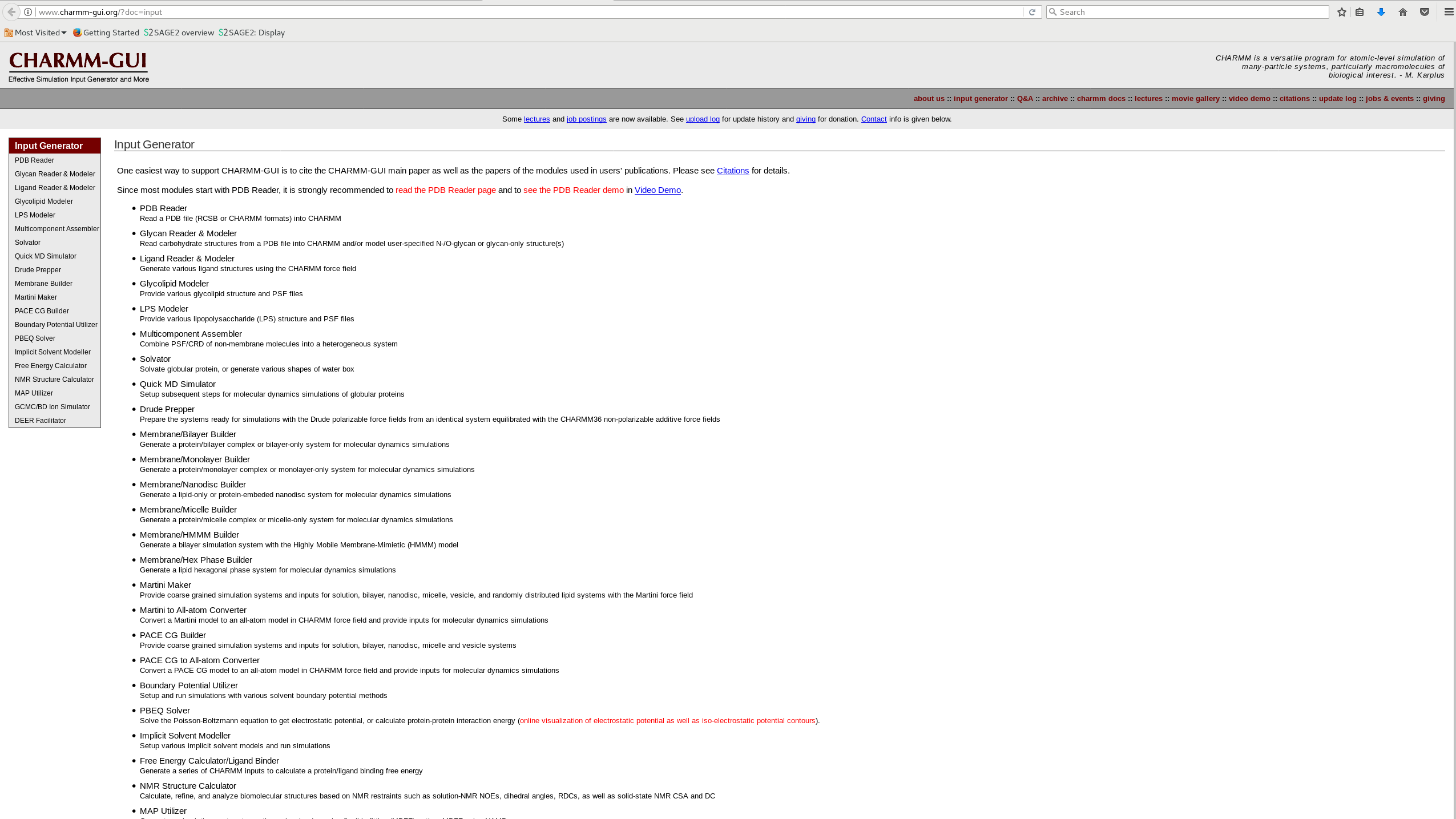Click the Contact link

coord(873,119)
